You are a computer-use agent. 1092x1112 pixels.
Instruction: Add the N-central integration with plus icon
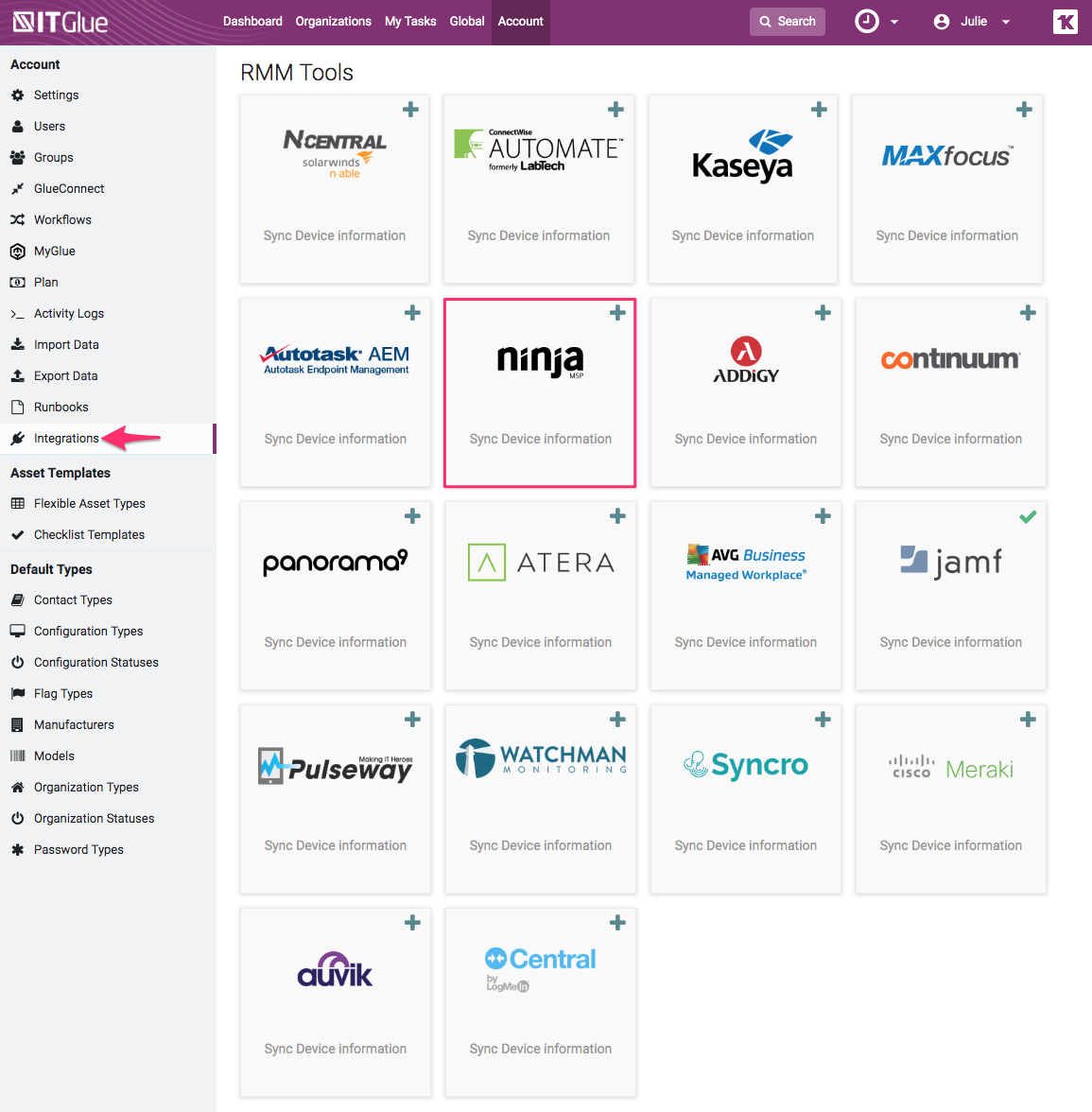click(410, 110)
